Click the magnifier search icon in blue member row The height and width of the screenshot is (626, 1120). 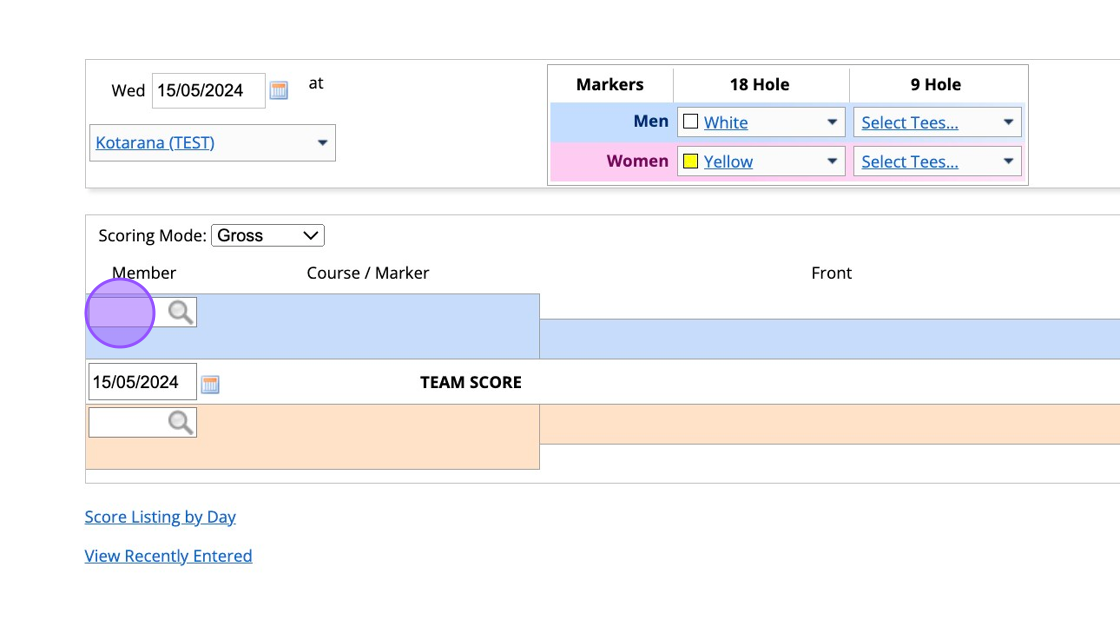click(181, 312)
